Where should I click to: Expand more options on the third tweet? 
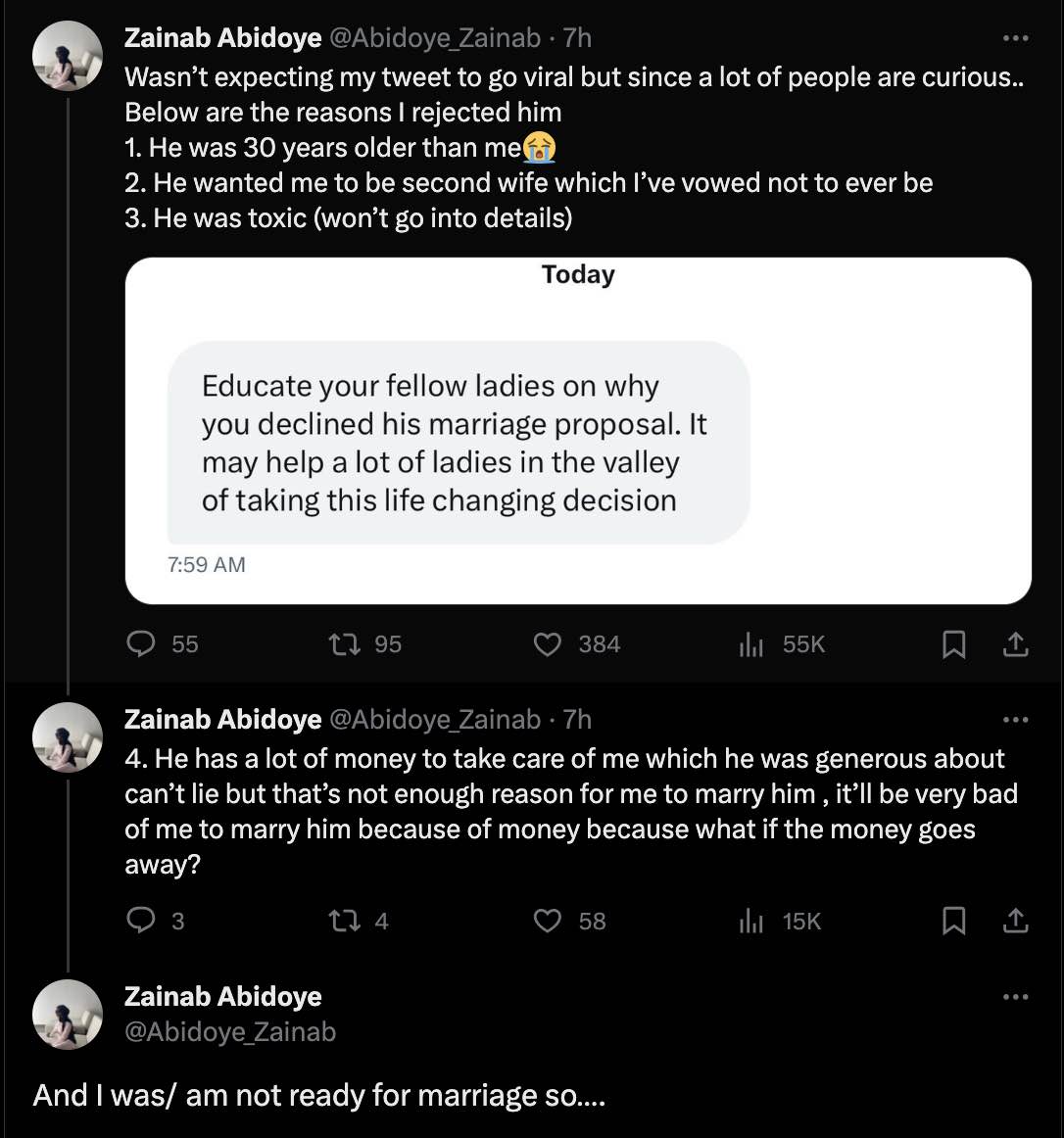[1016, 997]
